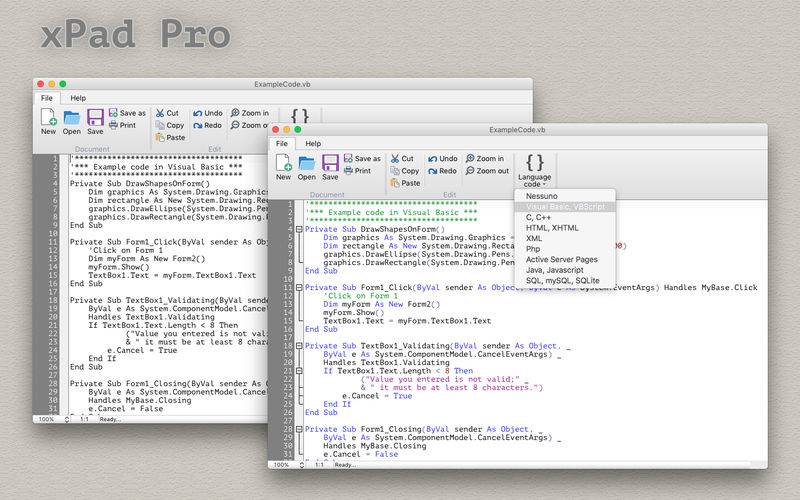800x500 pixels.
Task: Click the purple Save floppy icon in front window
Action: (x=330, y=163)
